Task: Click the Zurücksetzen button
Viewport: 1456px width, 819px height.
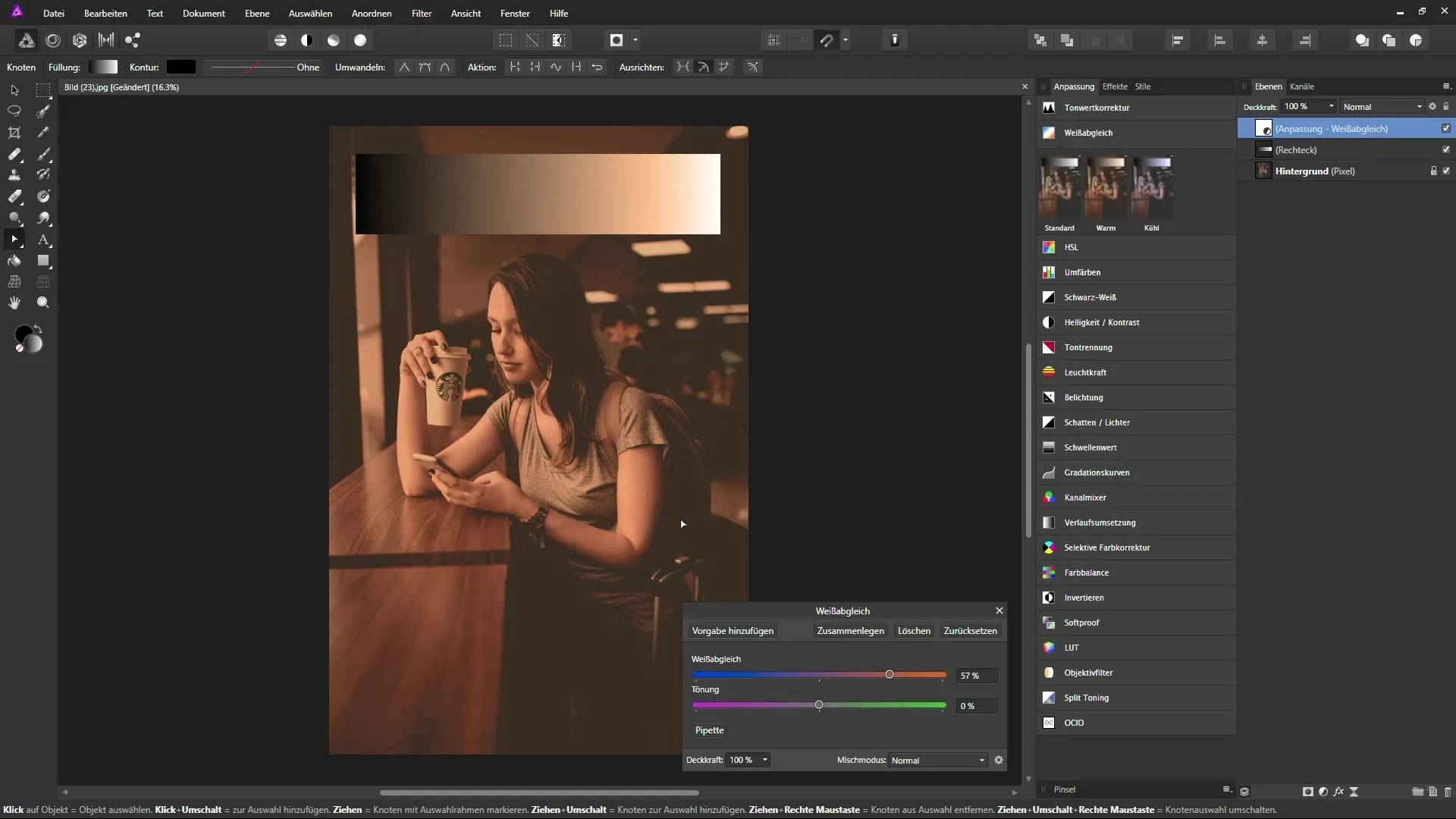Action: click(970, 631)
